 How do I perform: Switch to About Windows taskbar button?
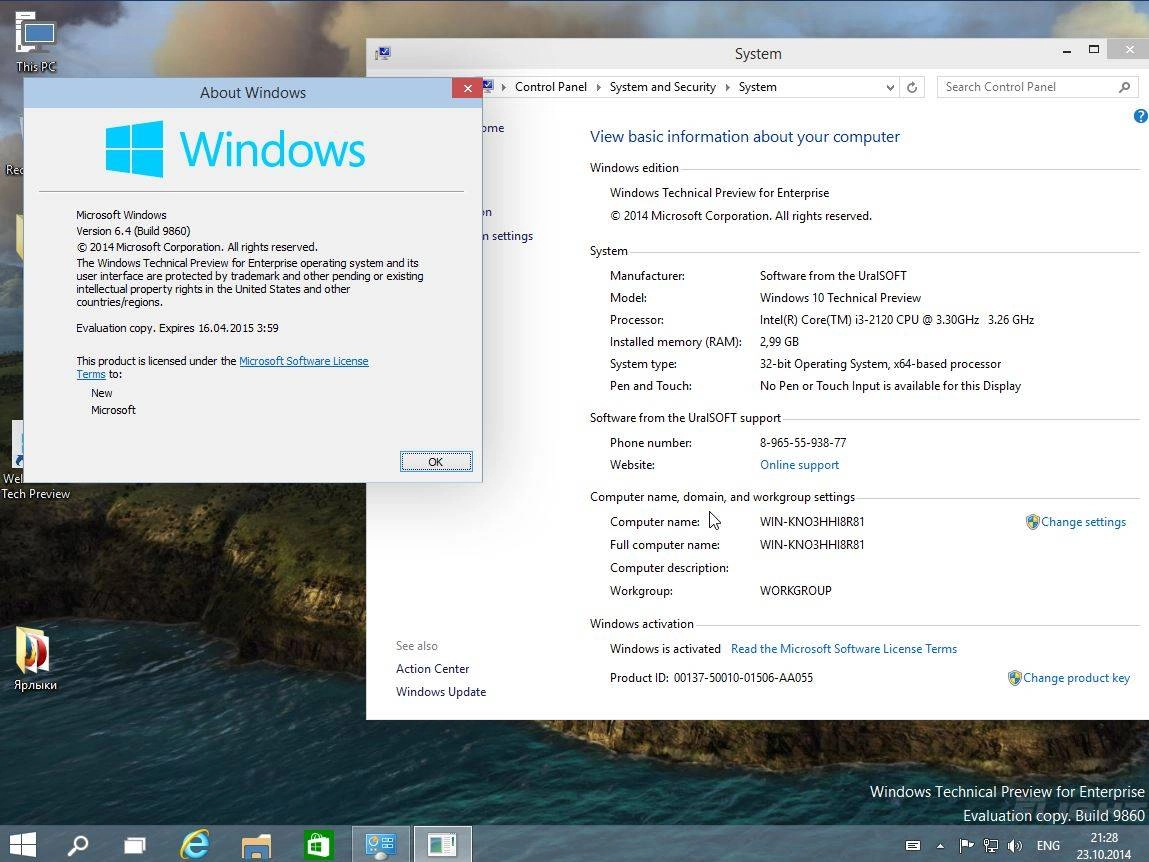point(442,844)
